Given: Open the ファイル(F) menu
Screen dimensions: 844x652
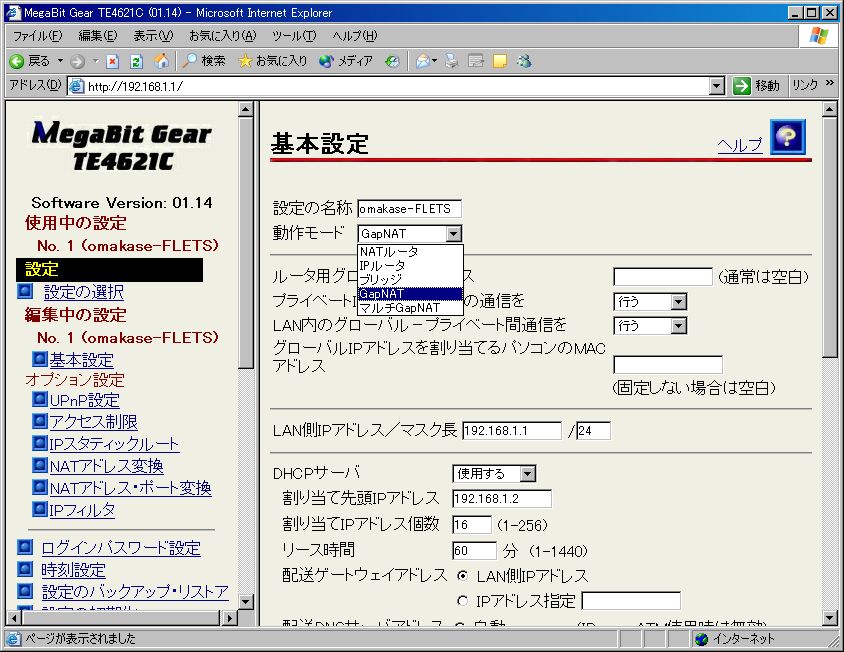Looking at the screenshot, I should point(37,36).
